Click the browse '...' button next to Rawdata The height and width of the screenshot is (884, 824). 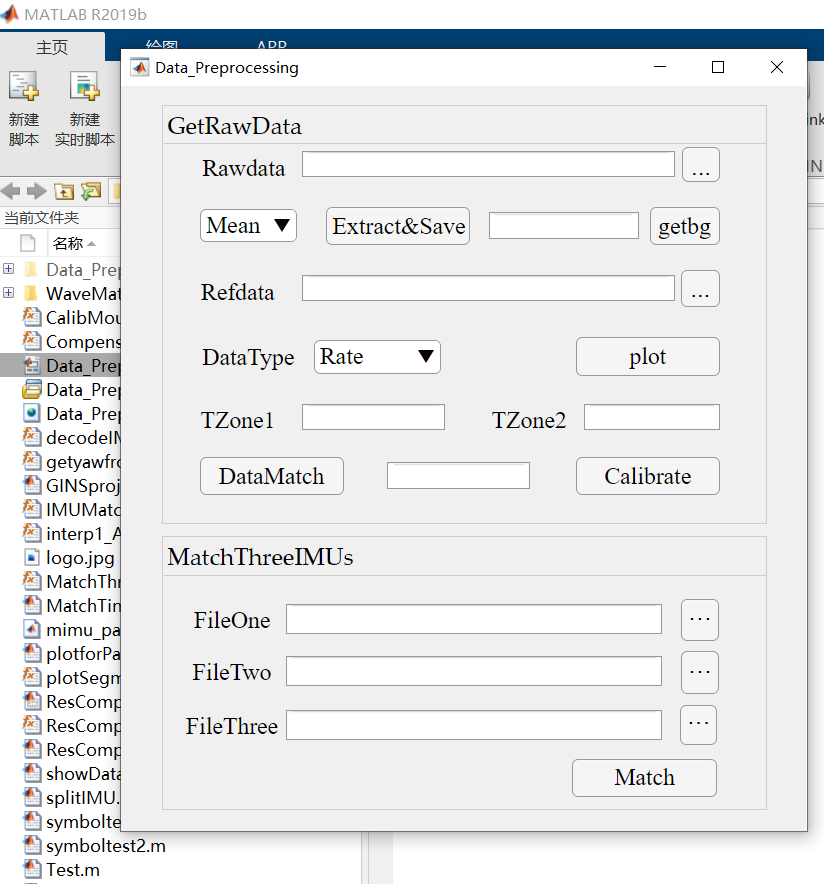(x=701, y=165)
